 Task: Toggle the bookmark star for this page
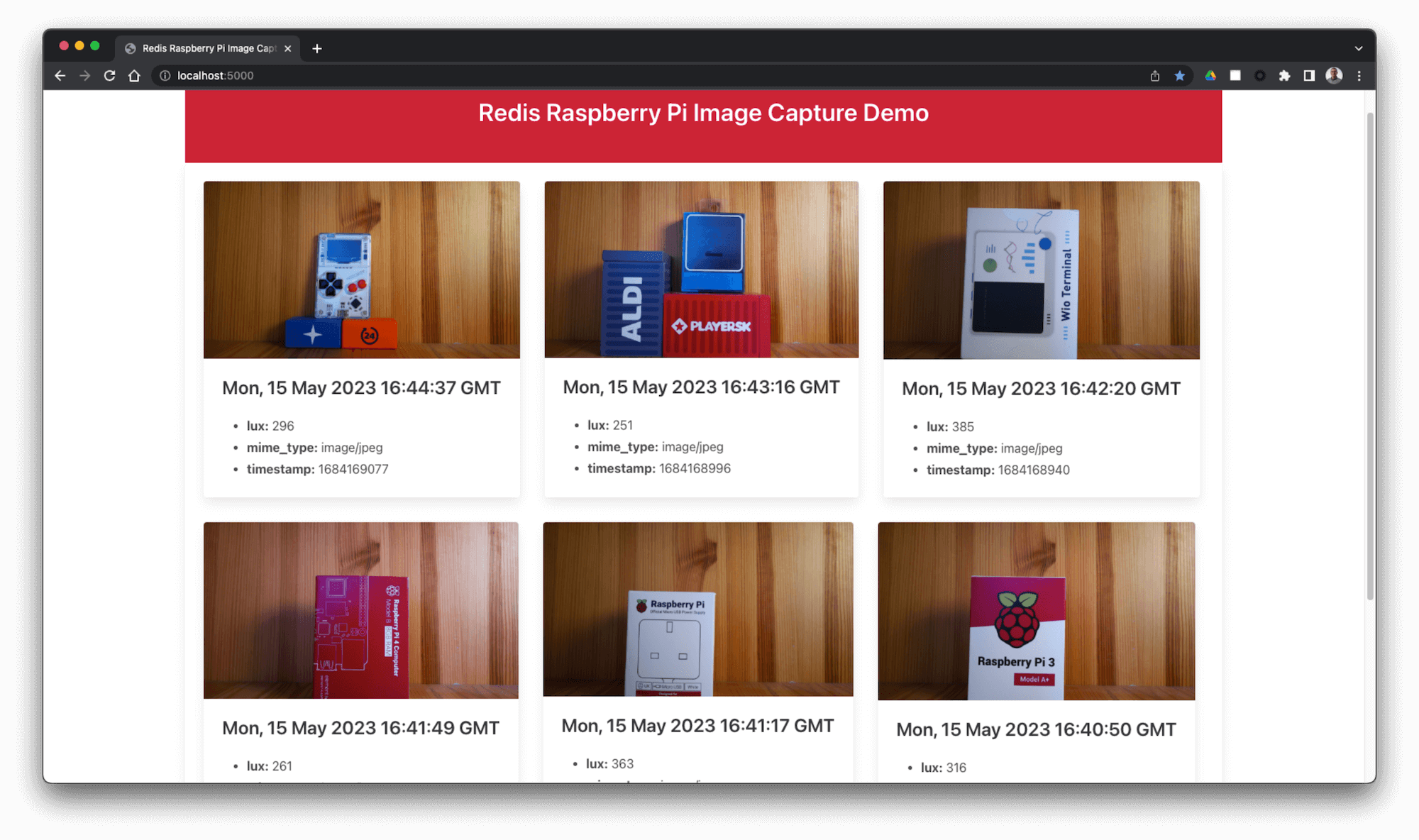point(1179,76)
